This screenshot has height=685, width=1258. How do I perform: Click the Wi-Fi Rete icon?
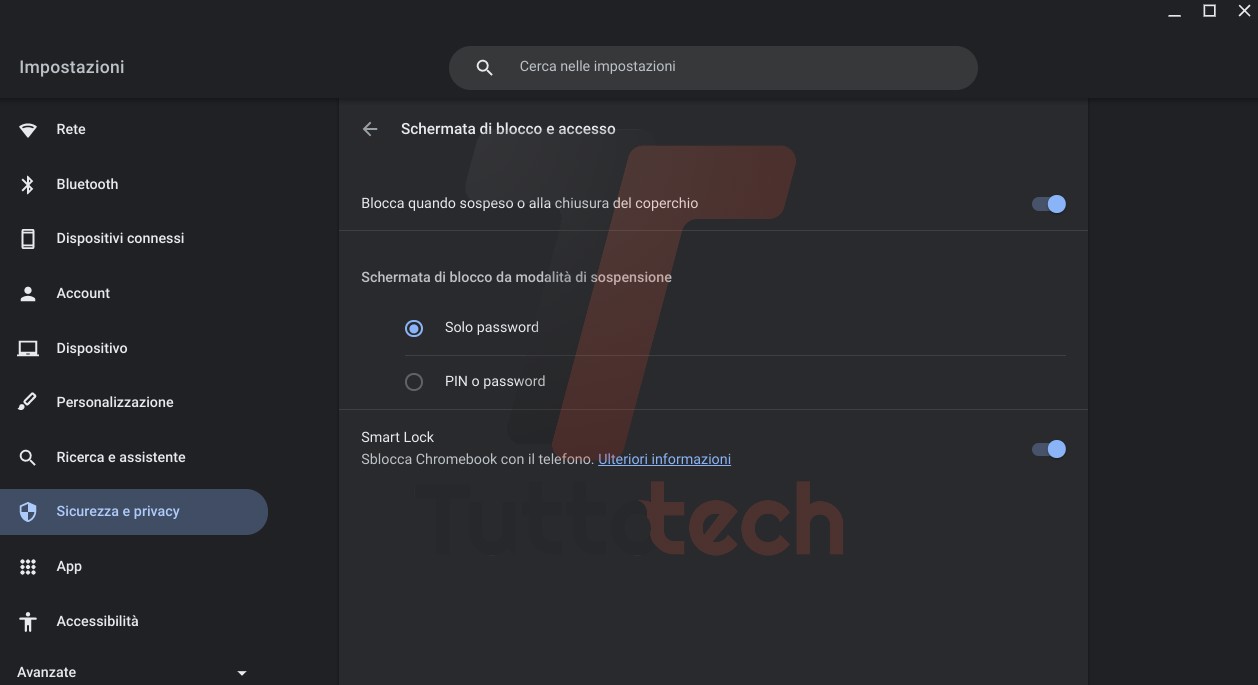point(28,130)
